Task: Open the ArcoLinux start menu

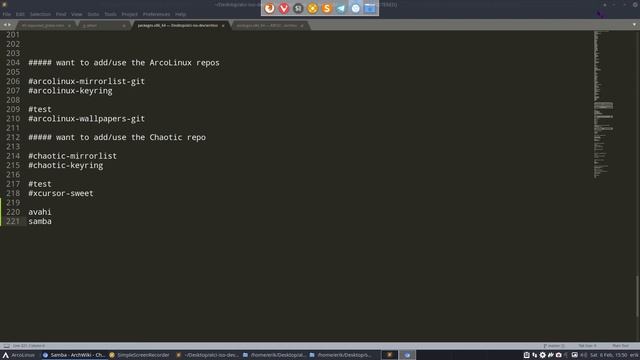Action: (19, 355)
